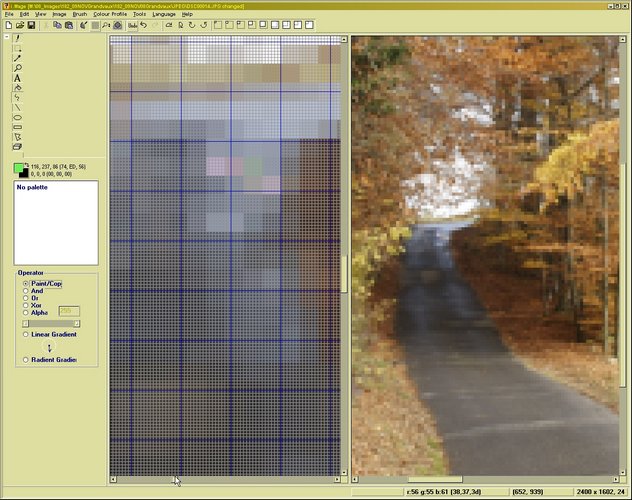Open the Language menu
This screenshot has width=632, height=500.
click(x=163, y=14)
